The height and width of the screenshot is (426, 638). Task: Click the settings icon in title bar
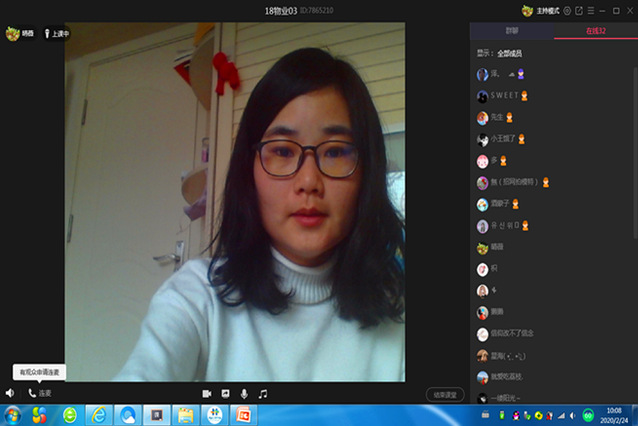pos(567,10)
